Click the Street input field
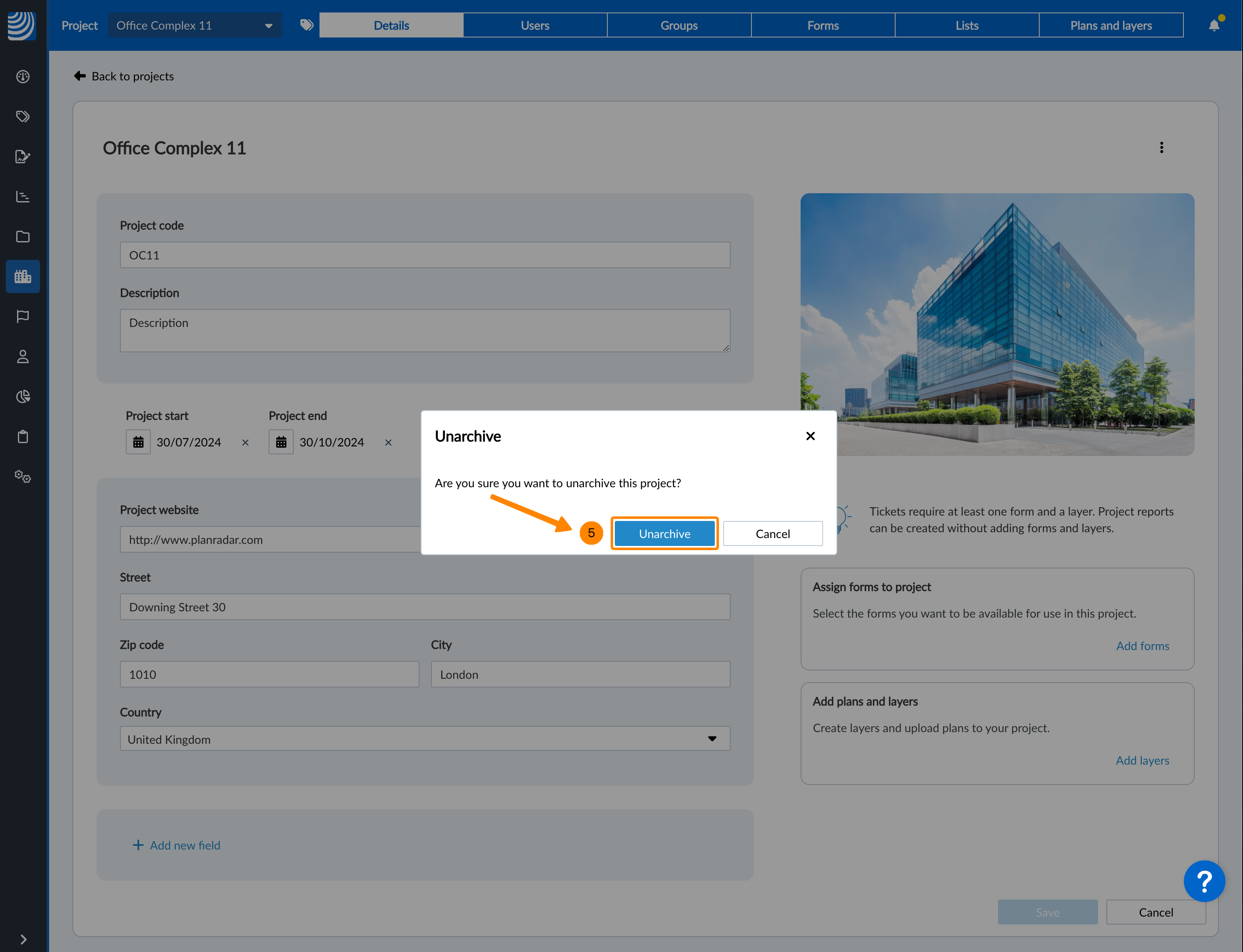 [424, 607]
